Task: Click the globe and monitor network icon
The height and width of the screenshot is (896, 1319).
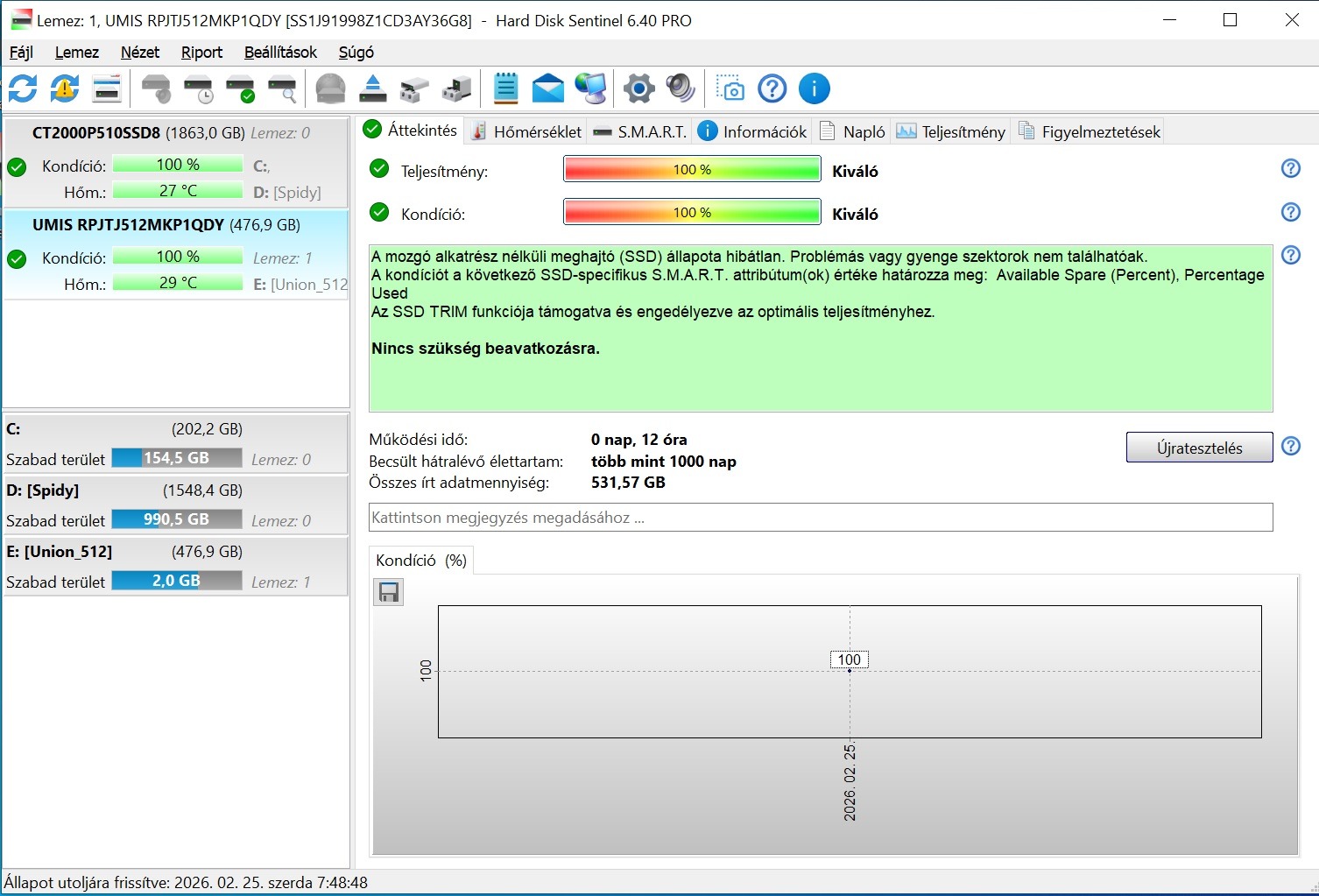Action: point(591,88)
